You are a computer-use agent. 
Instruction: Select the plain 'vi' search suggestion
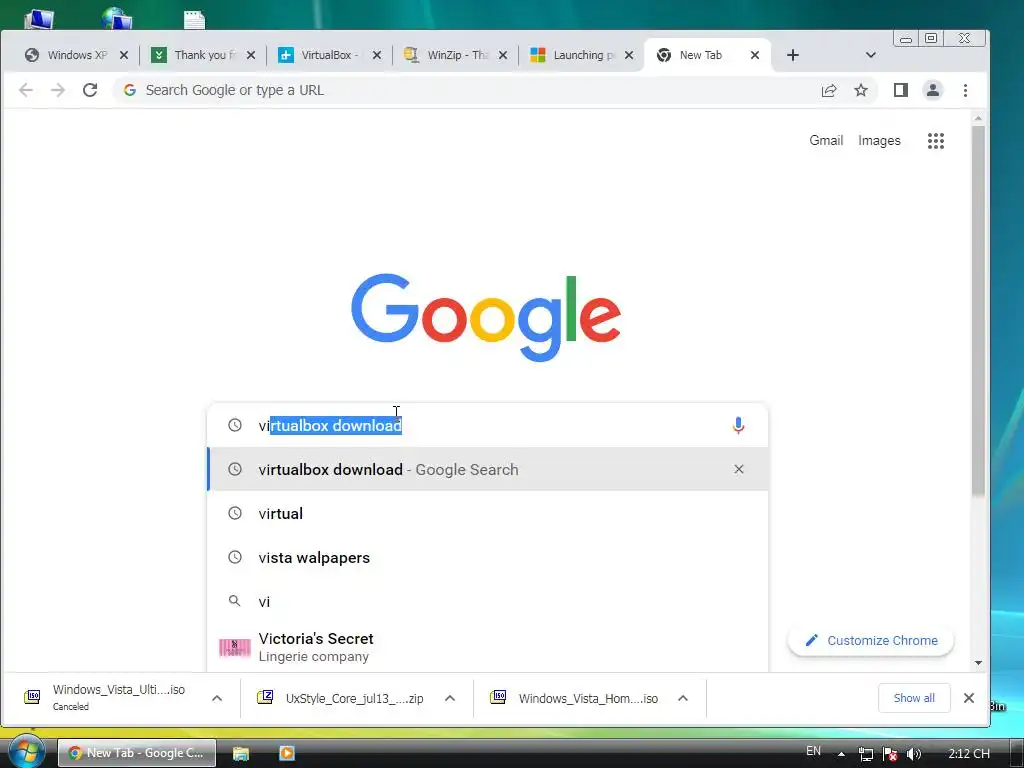point(487,601)
